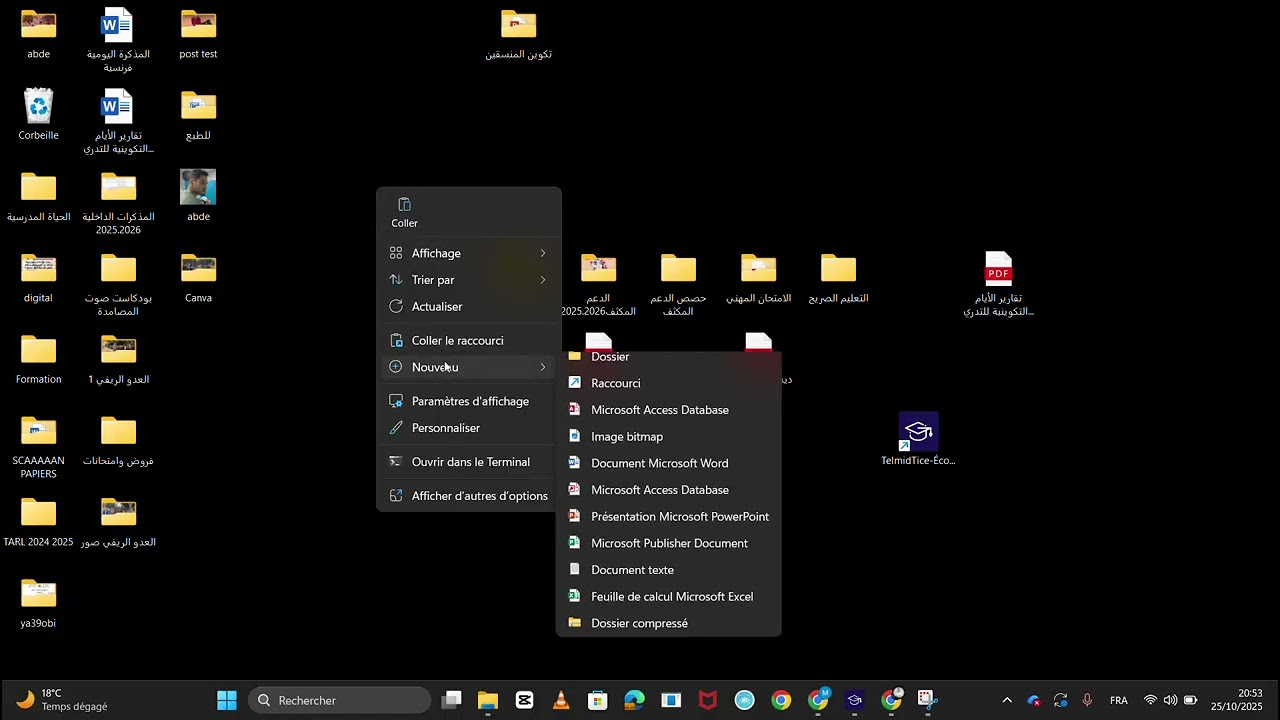Open the Snipping Tool in taskbar
Viewport: 1280px width, 720px height.
(927, 700)
